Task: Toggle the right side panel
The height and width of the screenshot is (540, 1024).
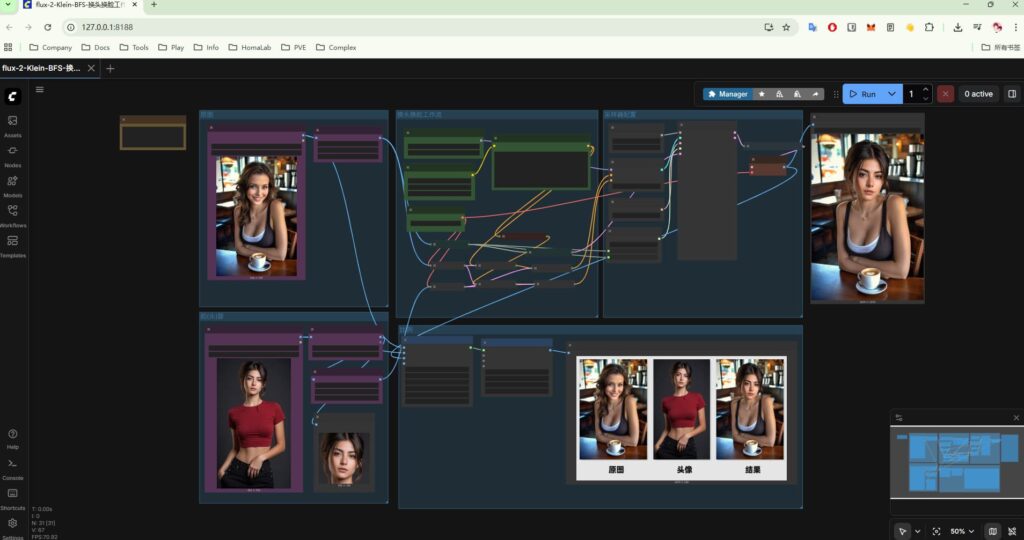Action: [x=1012, y=94]
